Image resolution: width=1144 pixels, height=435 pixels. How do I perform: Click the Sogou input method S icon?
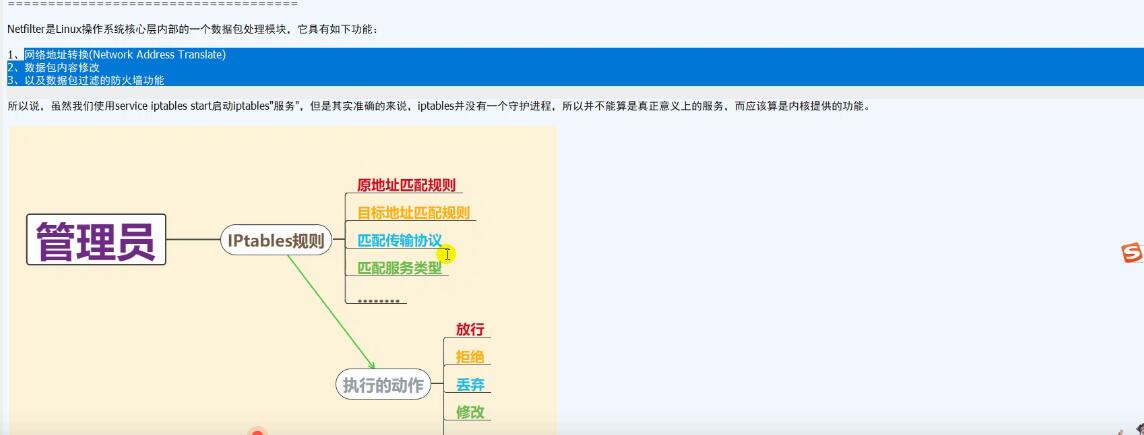(1133, 253)
